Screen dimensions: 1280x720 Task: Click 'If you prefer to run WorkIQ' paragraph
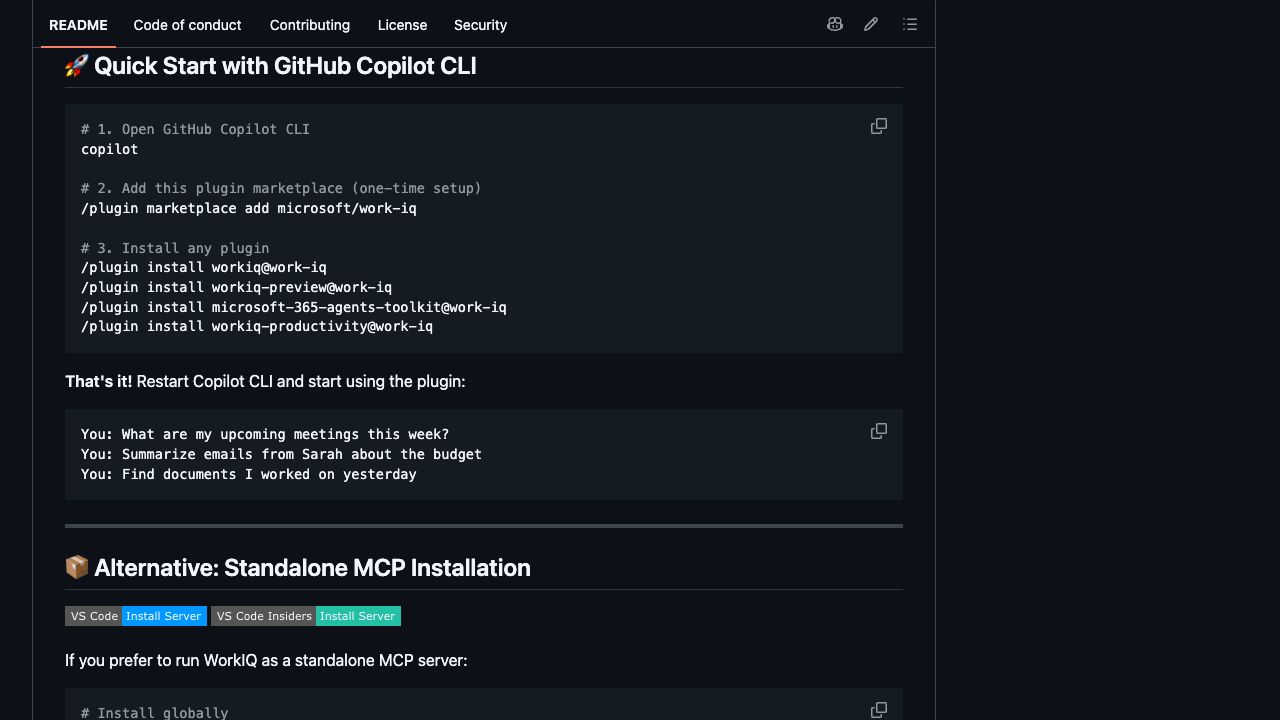pyautogui.click(x=266, y=660)
